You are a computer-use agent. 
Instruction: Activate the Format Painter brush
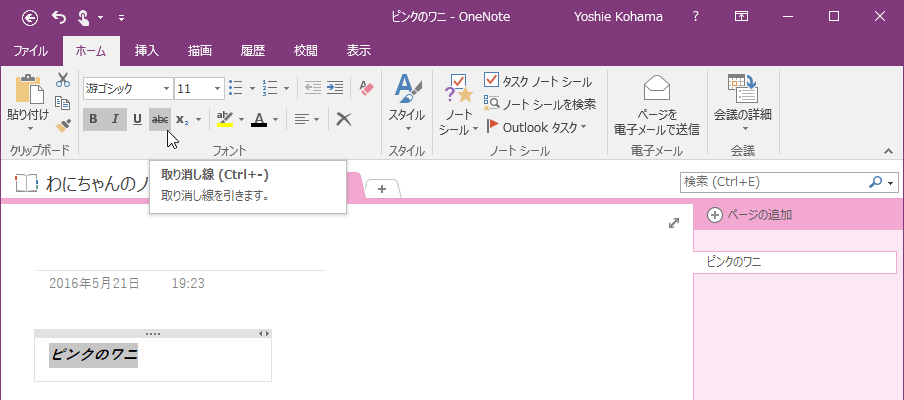point(63,125)
